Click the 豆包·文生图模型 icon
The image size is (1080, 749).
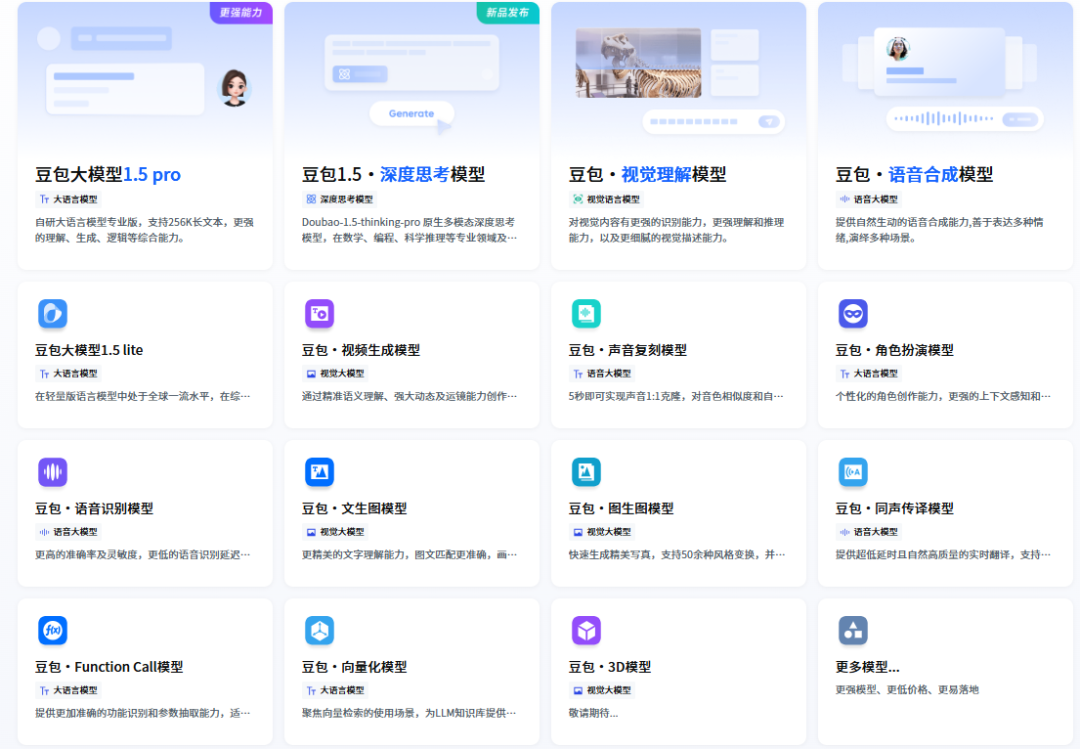coord(319,471)
